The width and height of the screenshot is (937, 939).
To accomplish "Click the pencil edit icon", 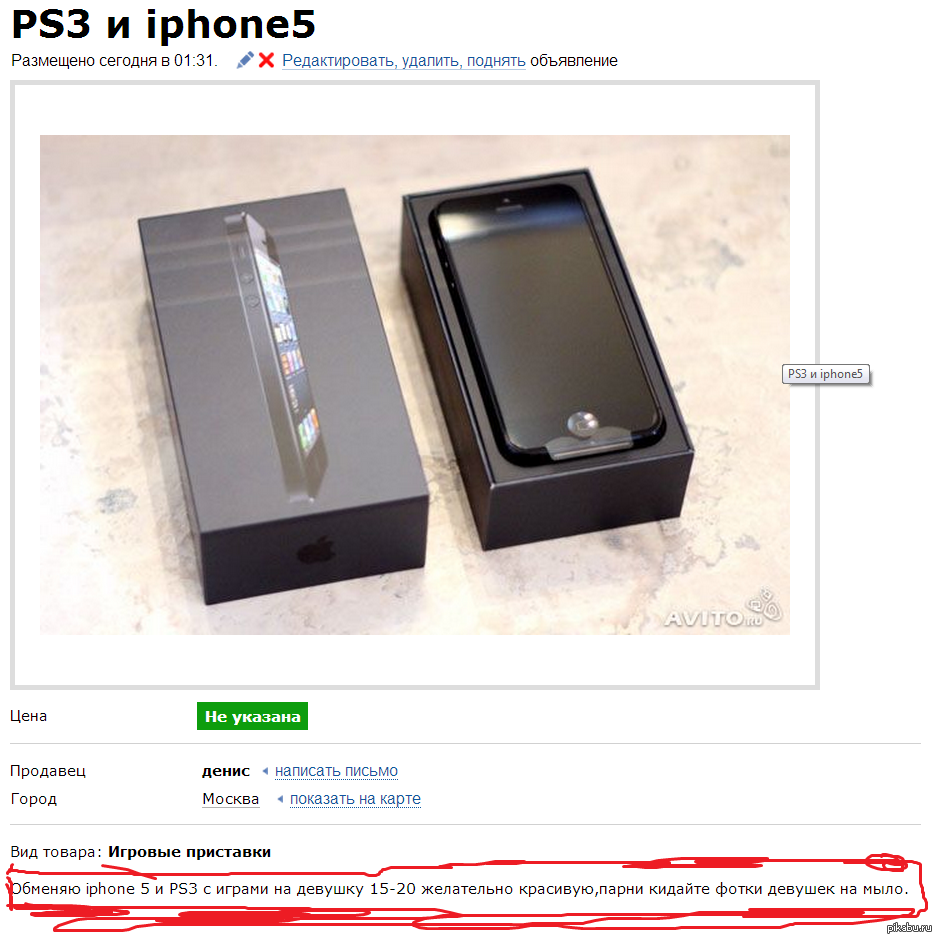I will tap(245, 60).
